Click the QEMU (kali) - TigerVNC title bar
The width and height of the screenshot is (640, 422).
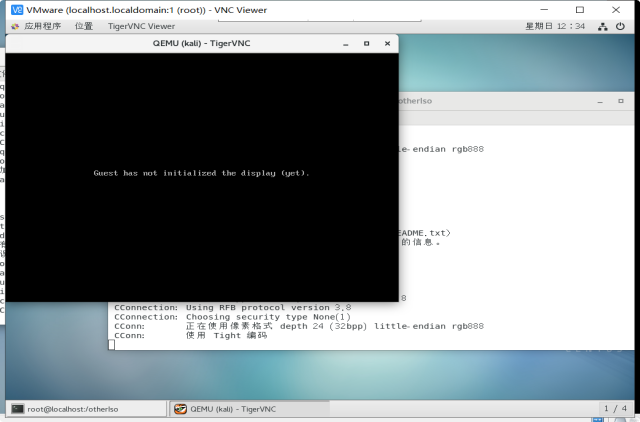click(202, 43)
